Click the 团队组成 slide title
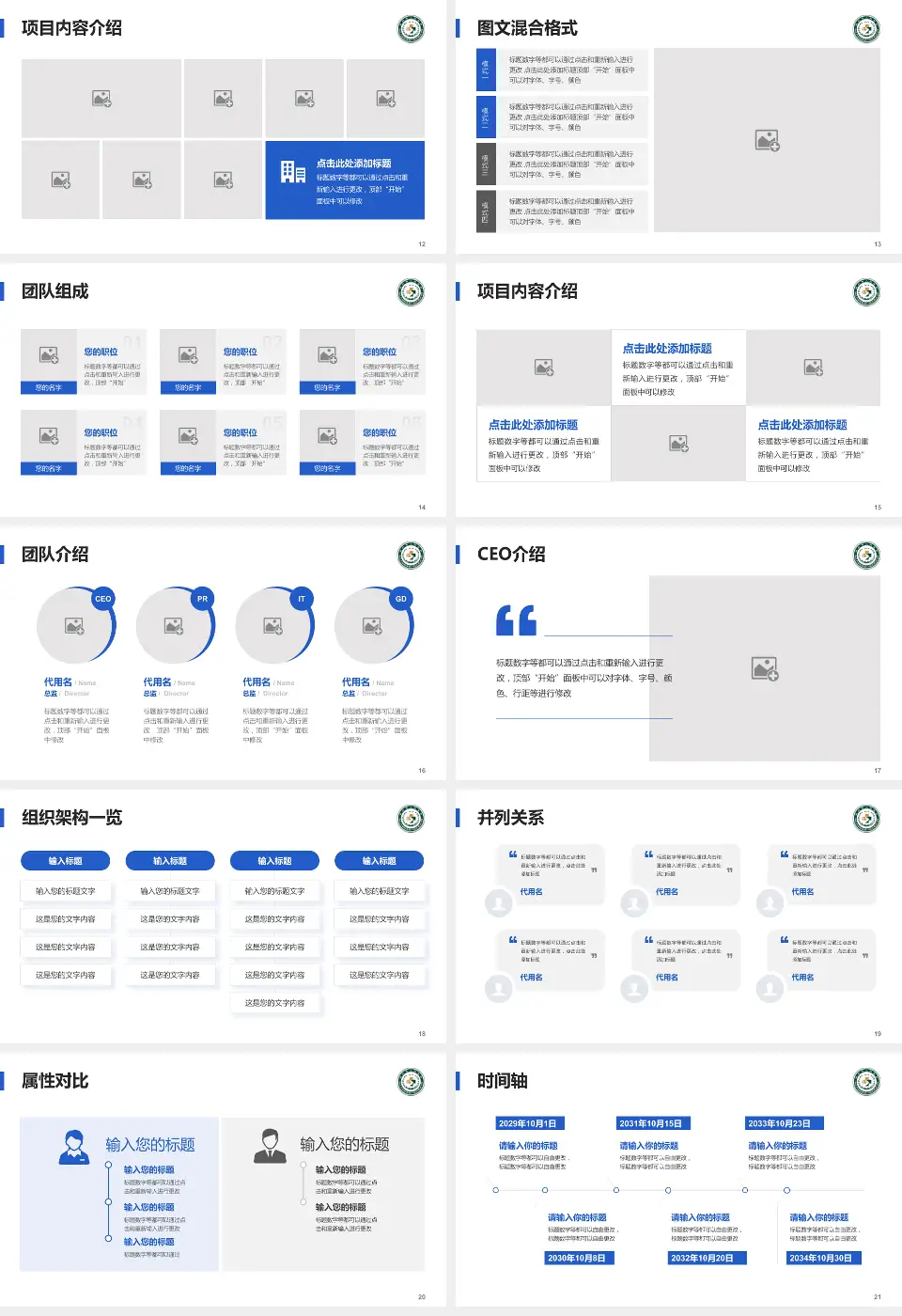 click(55, 291)
